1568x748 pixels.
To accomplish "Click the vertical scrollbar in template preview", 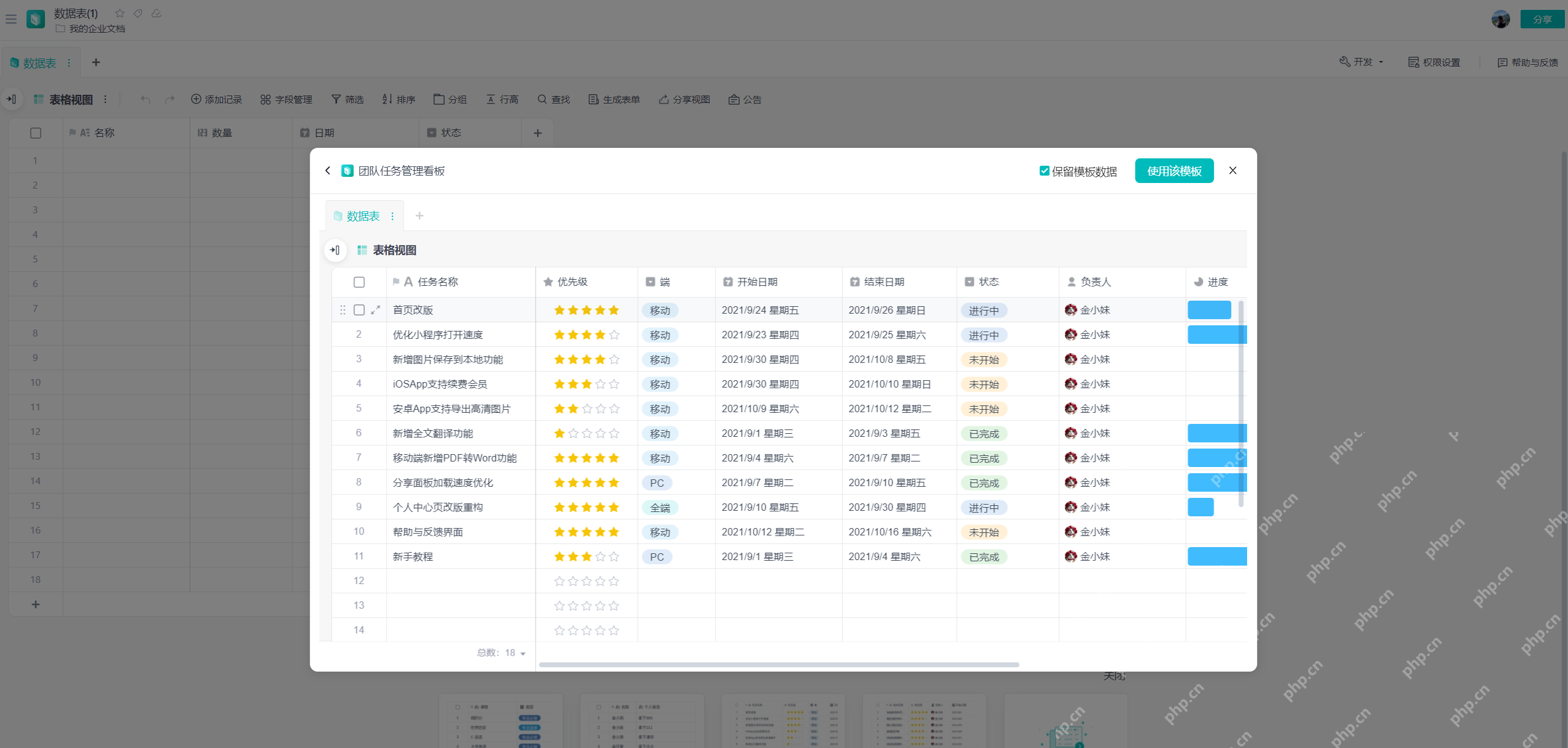I will (x=1240, y=404).
